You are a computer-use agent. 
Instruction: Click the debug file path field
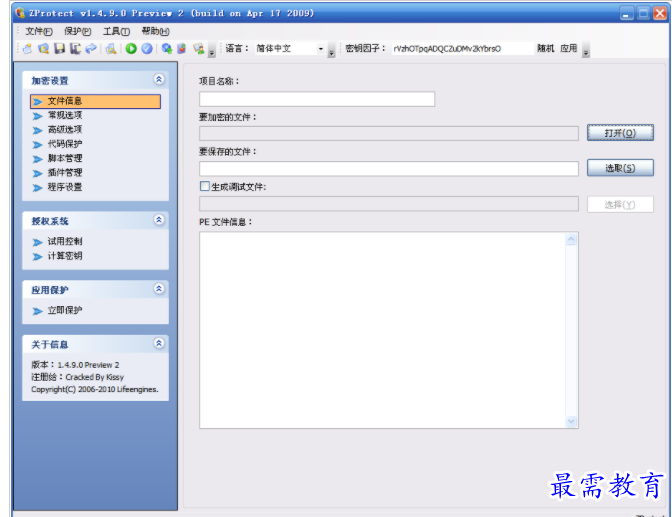click(x=389, y=204)
